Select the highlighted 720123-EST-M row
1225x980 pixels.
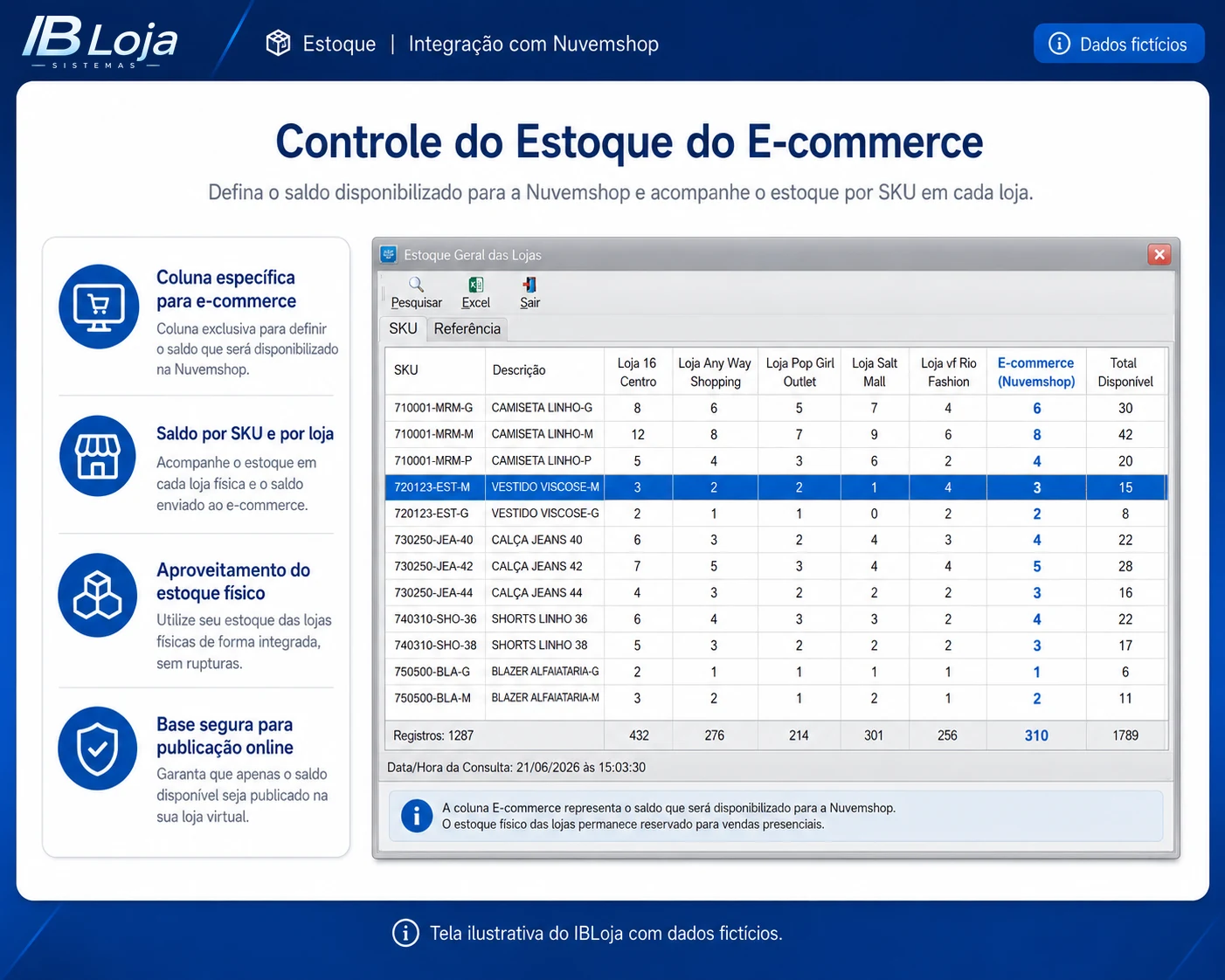[776, 487]
